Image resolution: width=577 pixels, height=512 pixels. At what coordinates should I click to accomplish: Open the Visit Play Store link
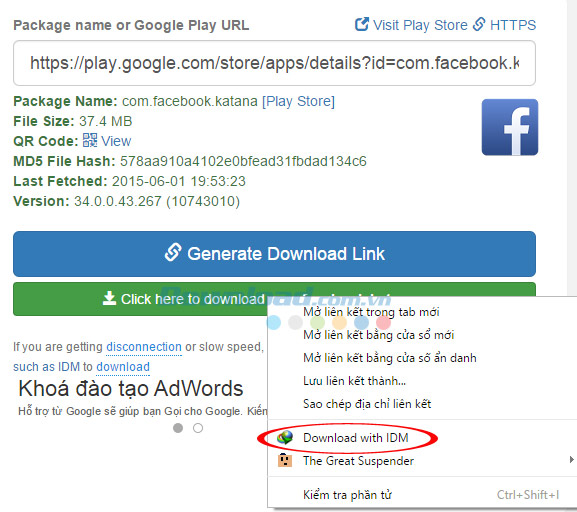[420, 25]
